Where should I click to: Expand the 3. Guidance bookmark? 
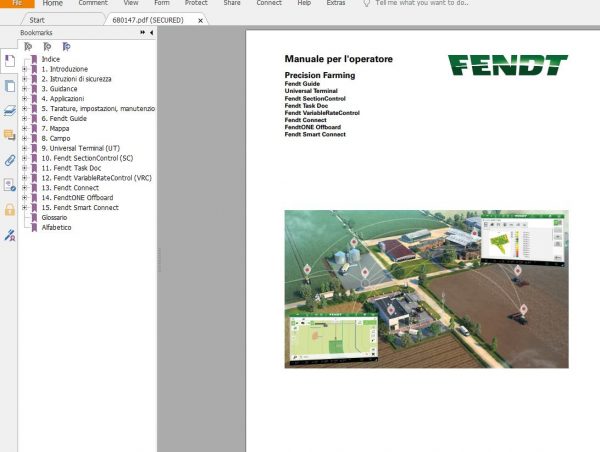click(24, 89)
